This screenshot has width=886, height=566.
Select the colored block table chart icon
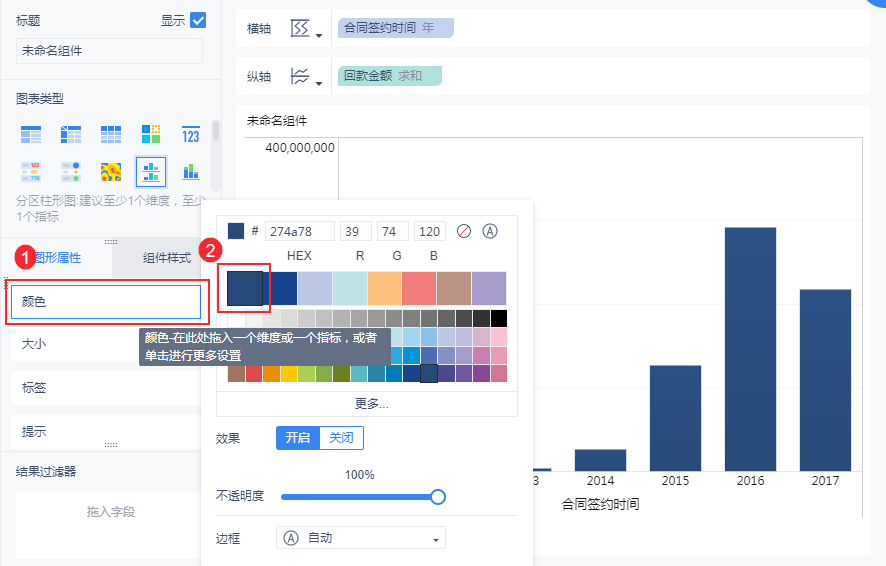click(x=151, y=134)
